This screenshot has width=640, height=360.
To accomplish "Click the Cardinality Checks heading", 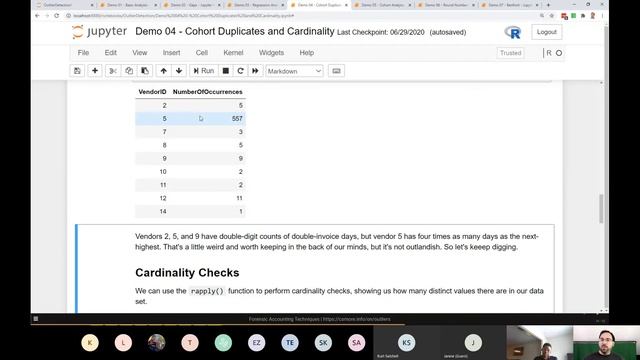I will pyautogui.click(x=187, y=273).
